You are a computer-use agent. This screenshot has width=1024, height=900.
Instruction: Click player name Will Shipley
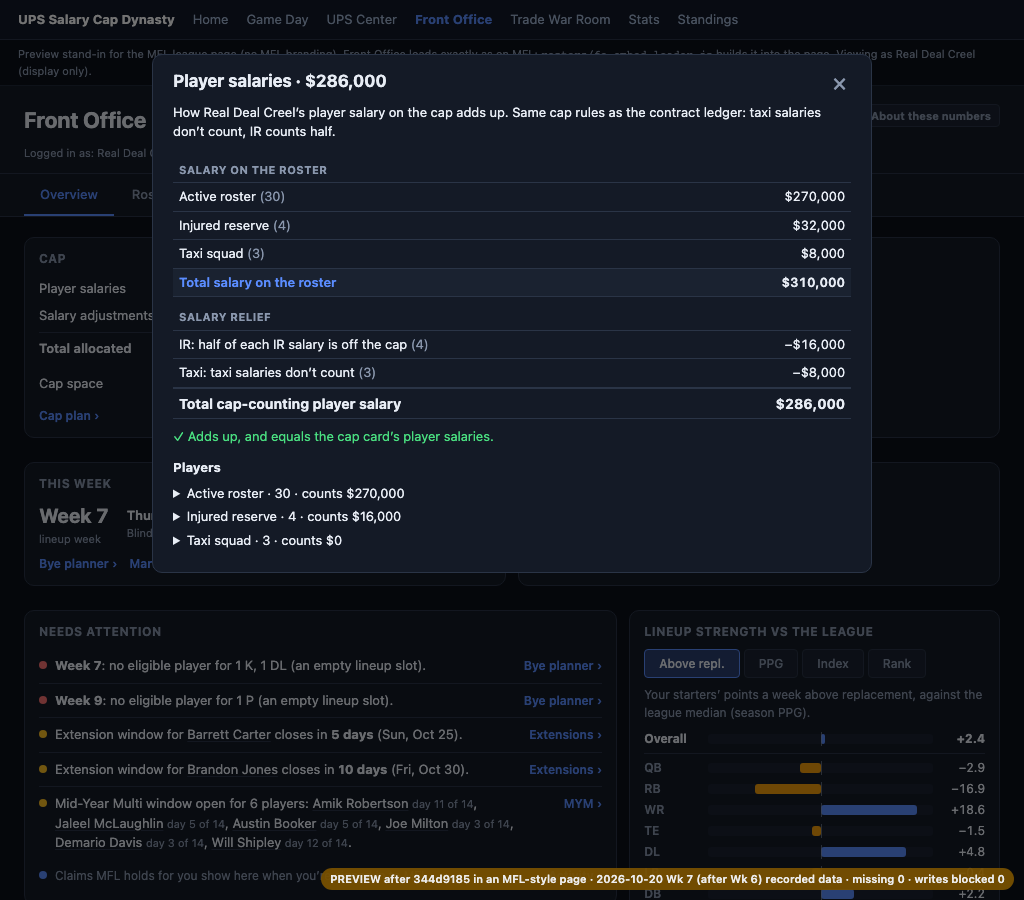(246, 843)
